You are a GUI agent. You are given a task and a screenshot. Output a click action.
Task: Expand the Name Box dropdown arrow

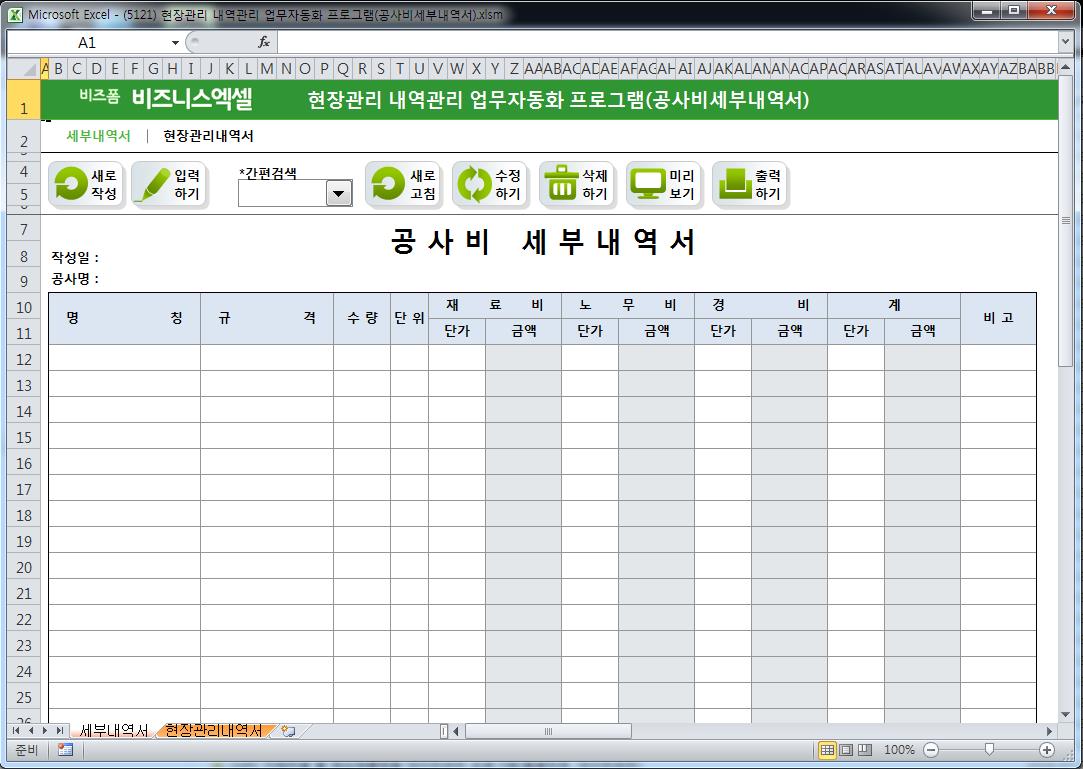175,43
